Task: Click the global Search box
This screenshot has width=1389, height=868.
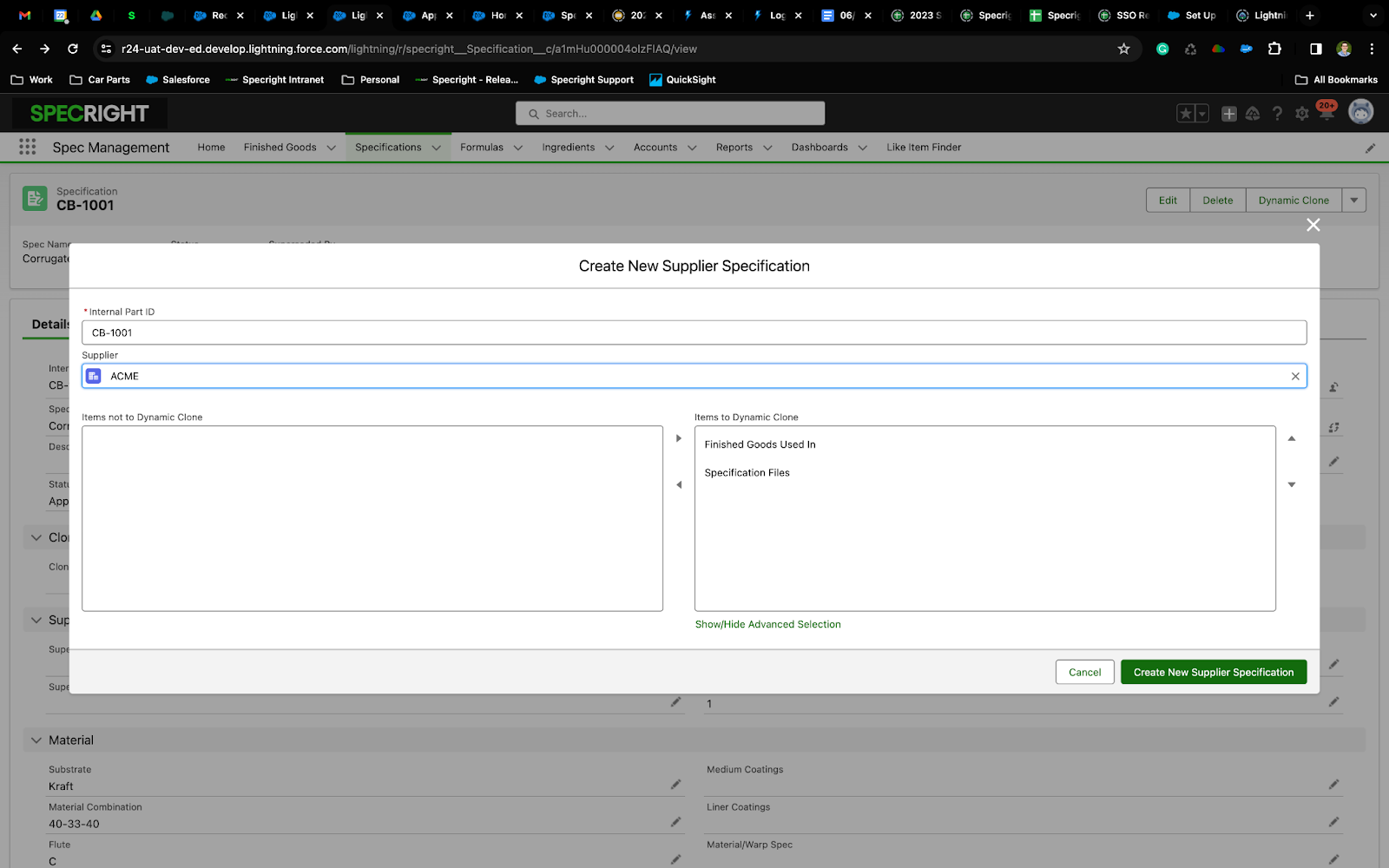Action: pos(670,114)
